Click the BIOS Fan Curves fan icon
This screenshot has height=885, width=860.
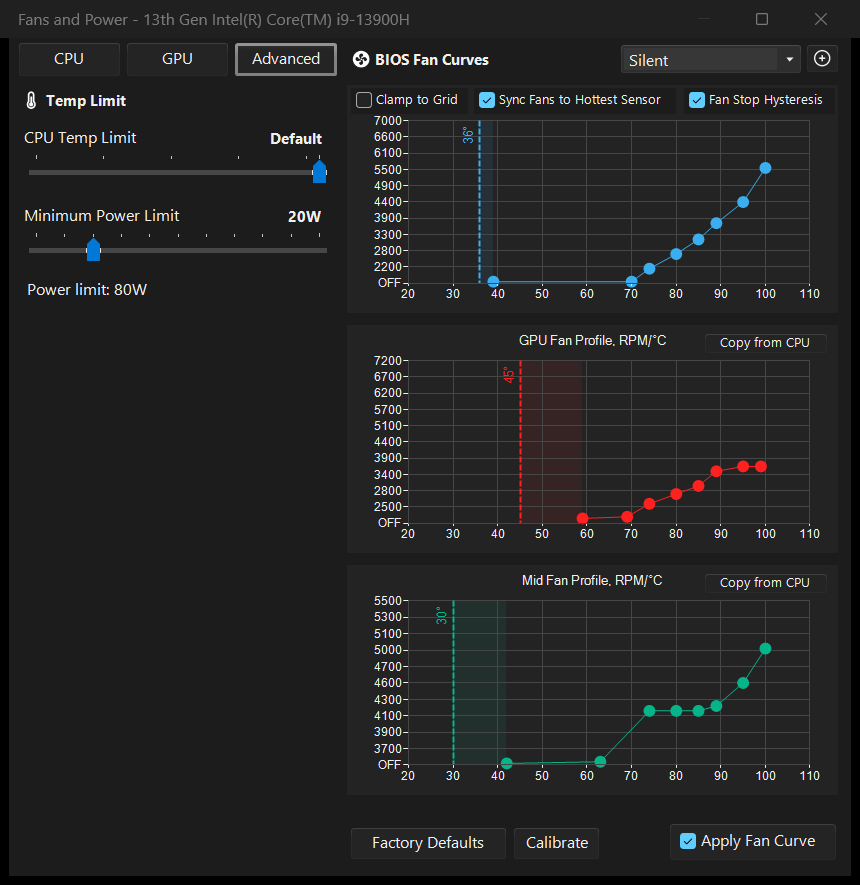tap(361, 59)
